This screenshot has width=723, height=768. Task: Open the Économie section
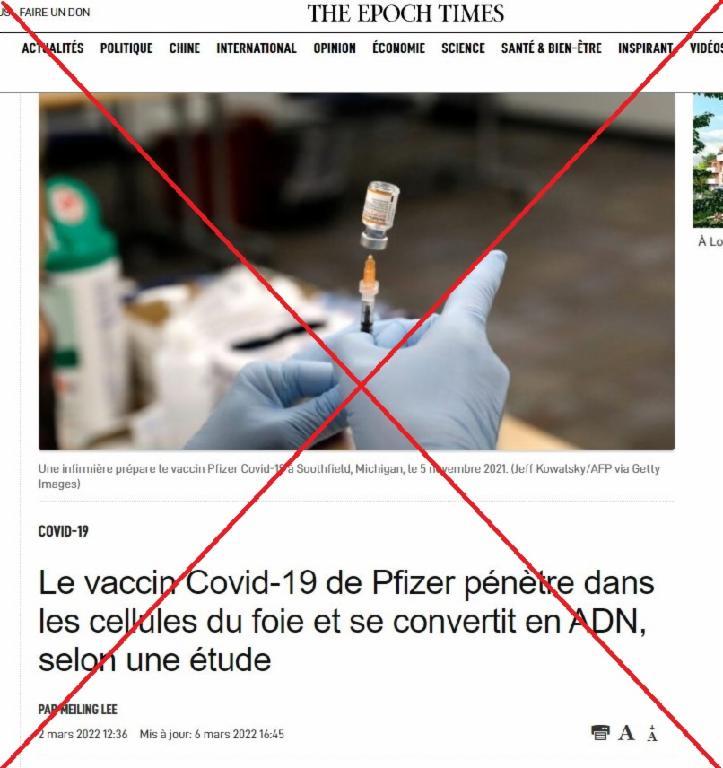click(398, 48)
